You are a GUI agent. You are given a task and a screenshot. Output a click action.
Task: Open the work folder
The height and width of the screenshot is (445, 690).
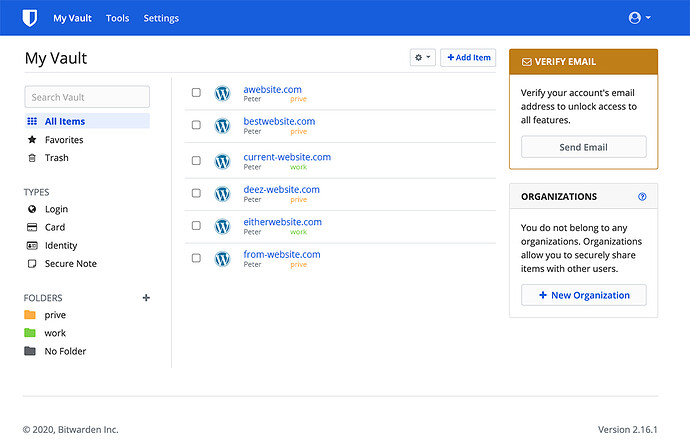[55, 333]
